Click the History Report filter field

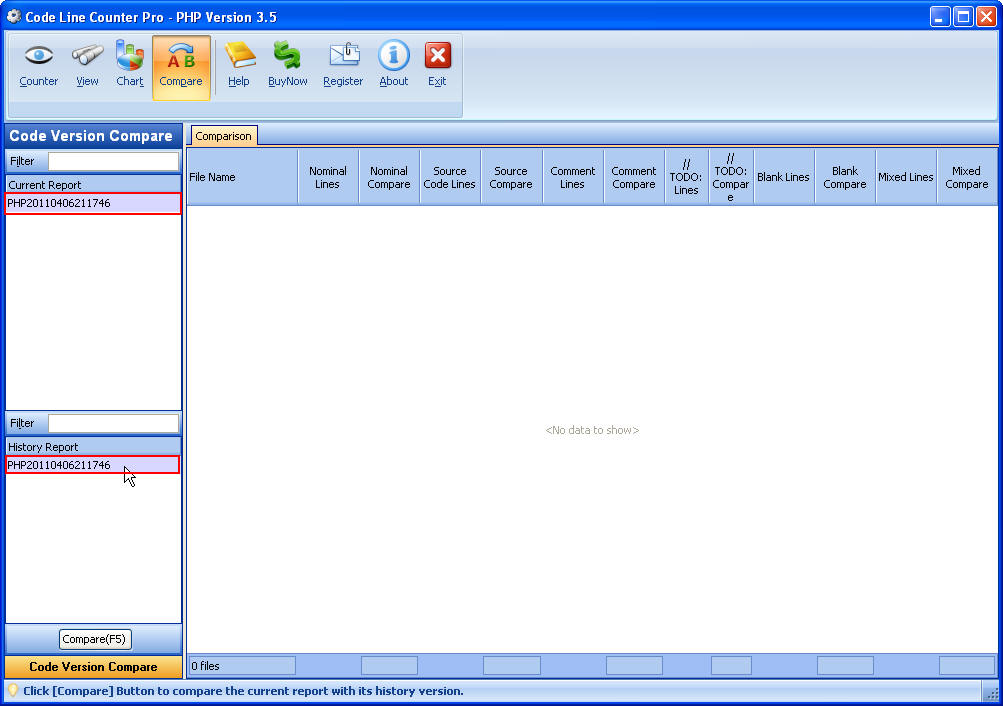(113, 422)
